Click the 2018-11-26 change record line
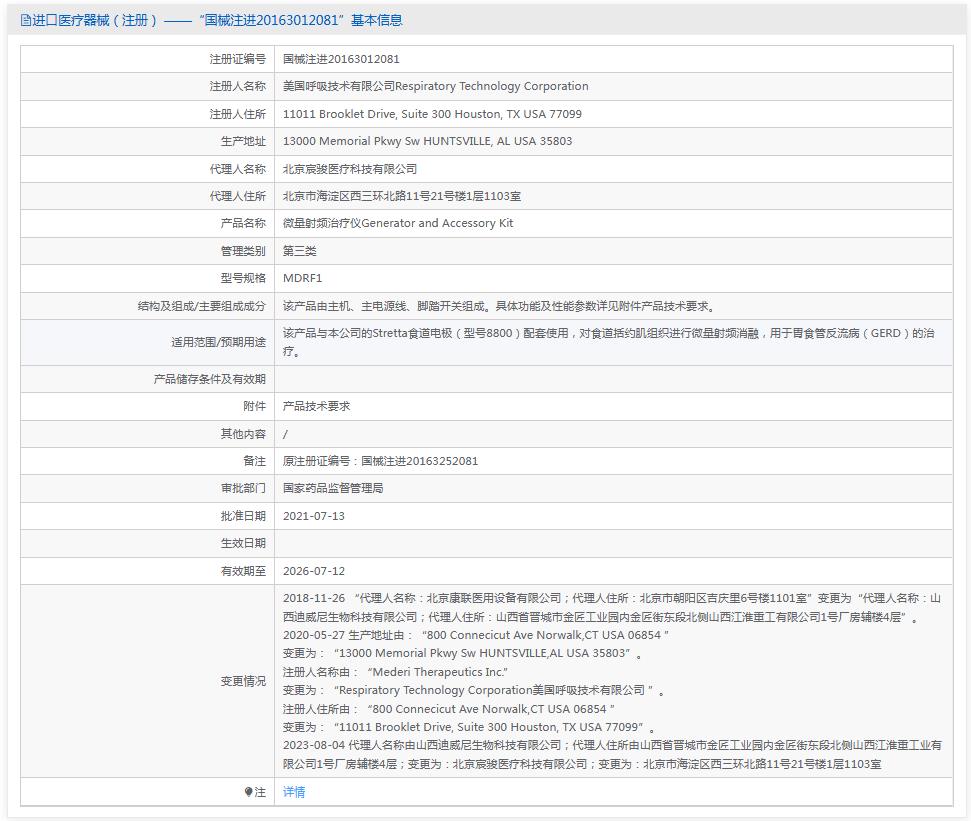Viewport: 971px width, 821px height. (x=612, y=607)
